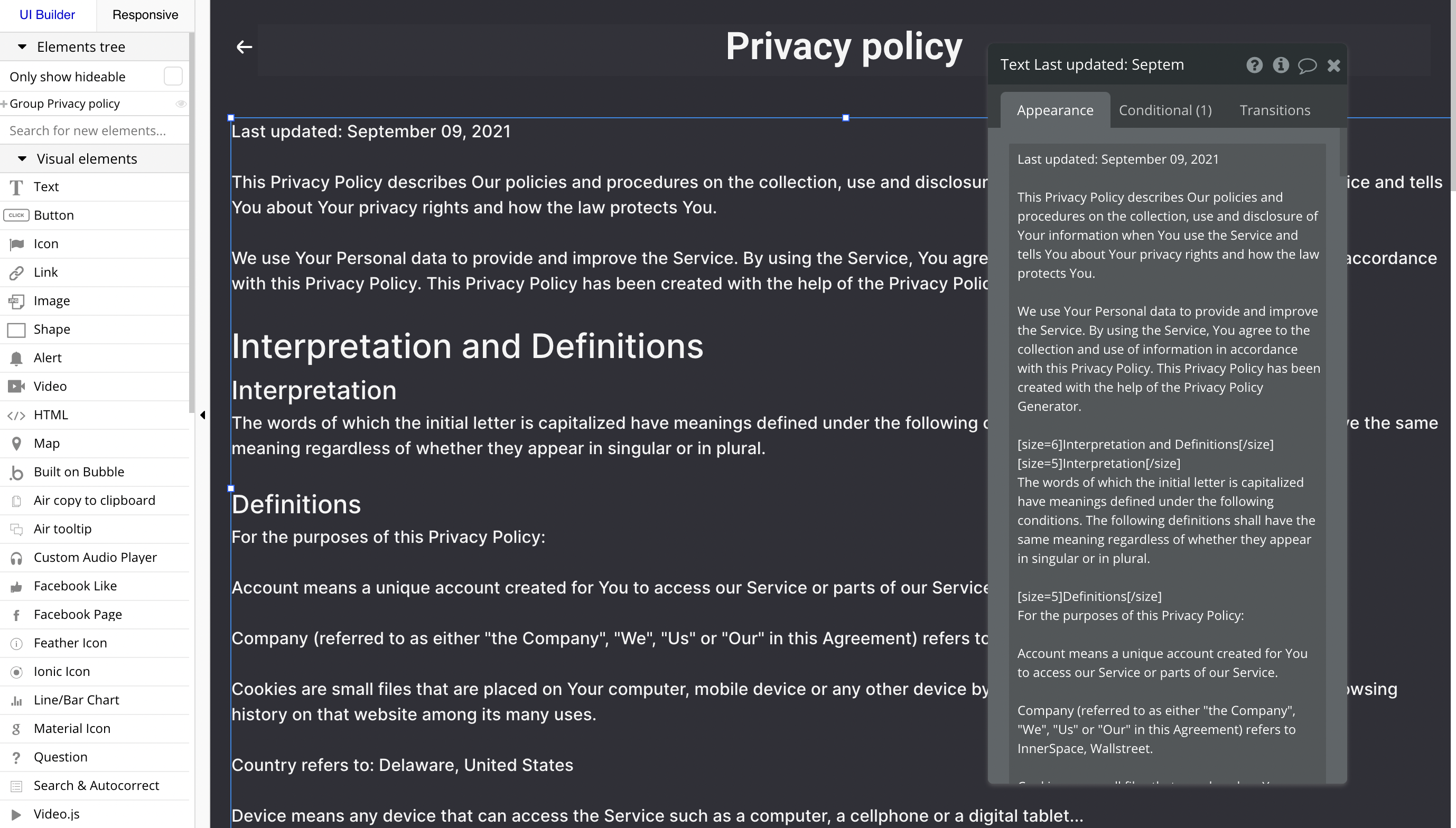Open the help question-mark icon in the property editor
The height and width of the screenshot is (828, 1456).
pos(1254,65)
